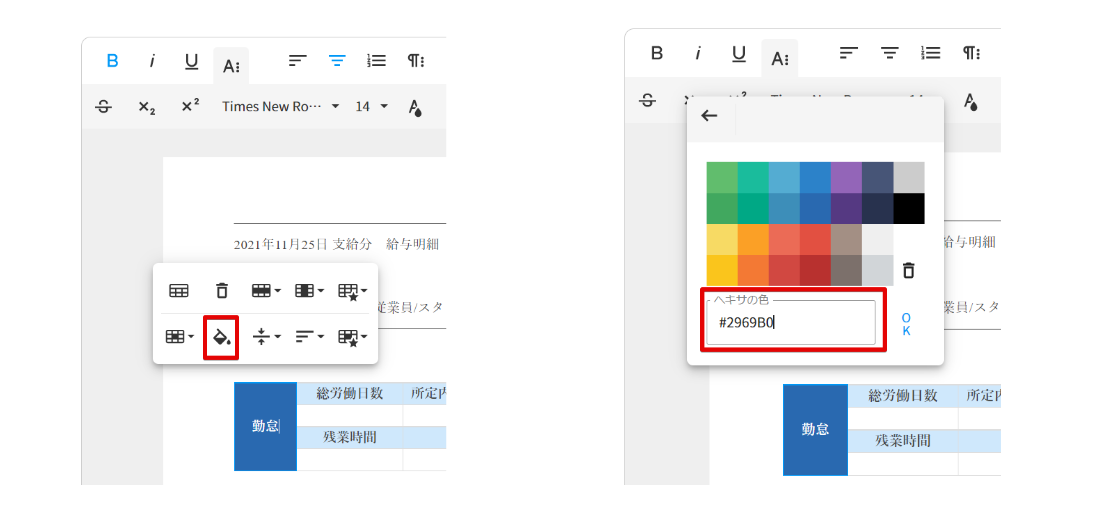The width and height of the screenshot is (1120, 525).
Task: Open the Times New Roman font family dropdown
Action: click(x=280, y=107)
